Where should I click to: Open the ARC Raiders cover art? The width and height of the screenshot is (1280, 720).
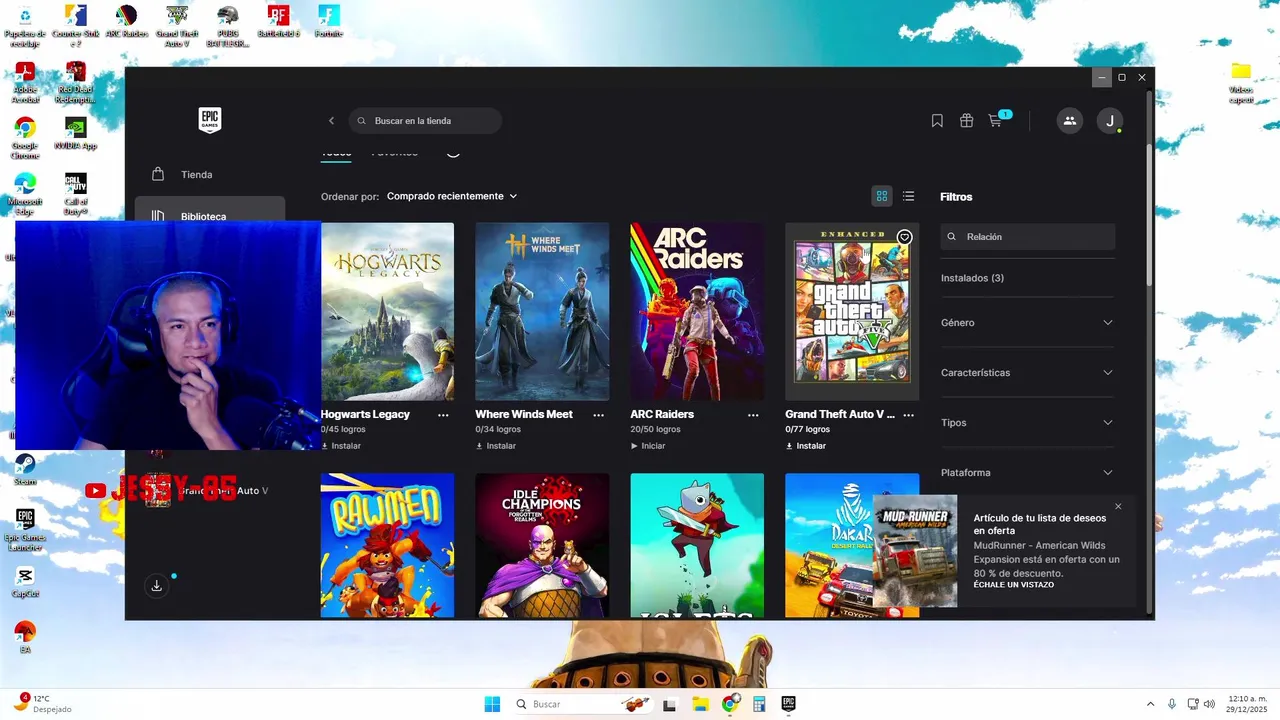point(697,311)
